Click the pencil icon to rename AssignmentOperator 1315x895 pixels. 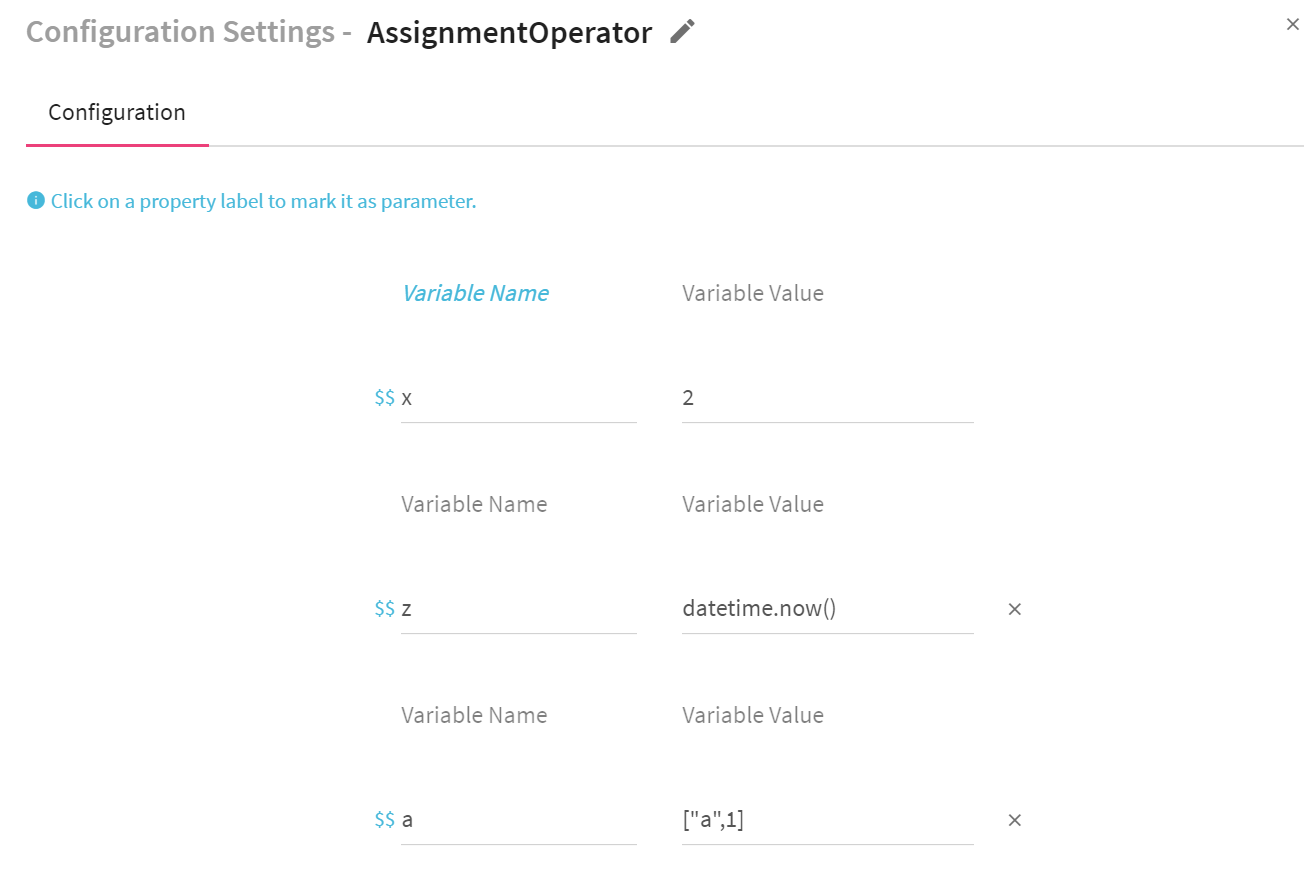click(x=682, y=32)
